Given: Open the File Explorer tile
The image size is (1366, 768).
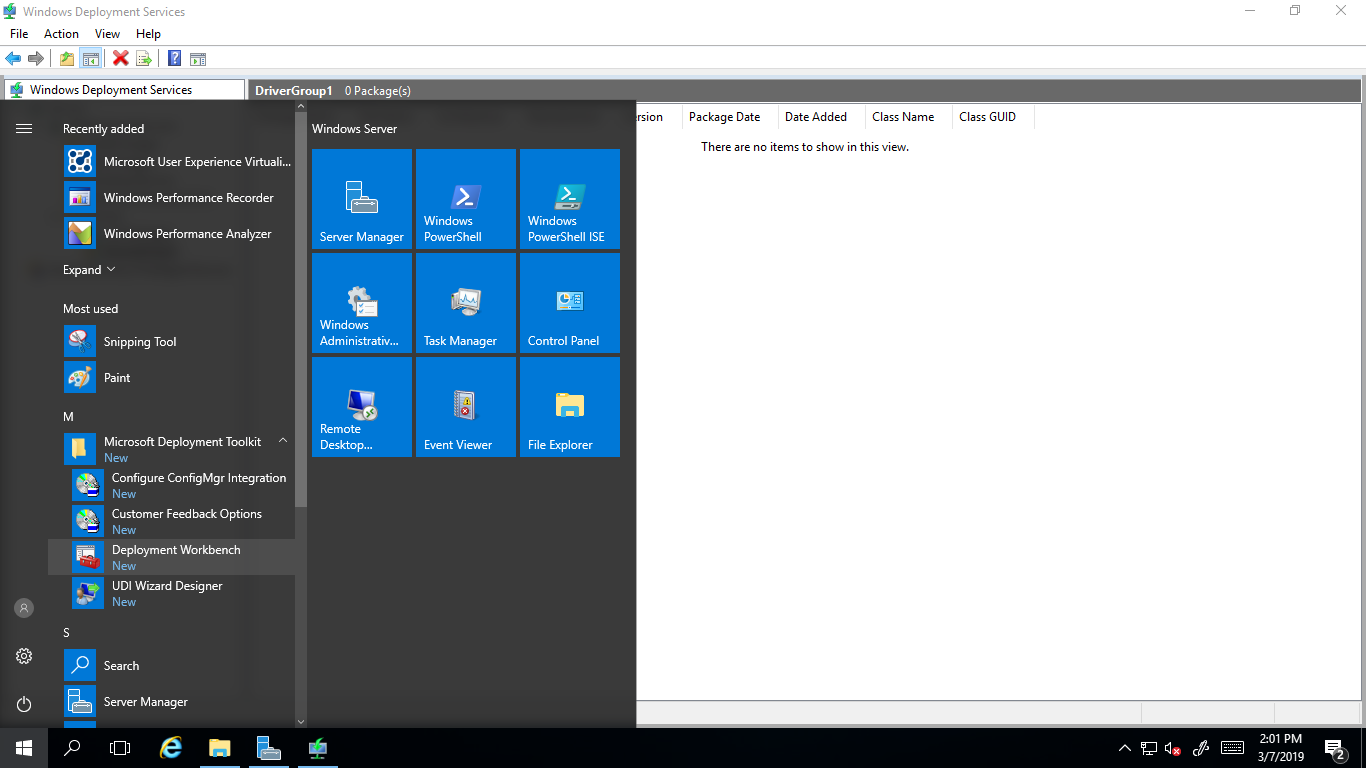Looking at the screenshot, I should (570, 407).
